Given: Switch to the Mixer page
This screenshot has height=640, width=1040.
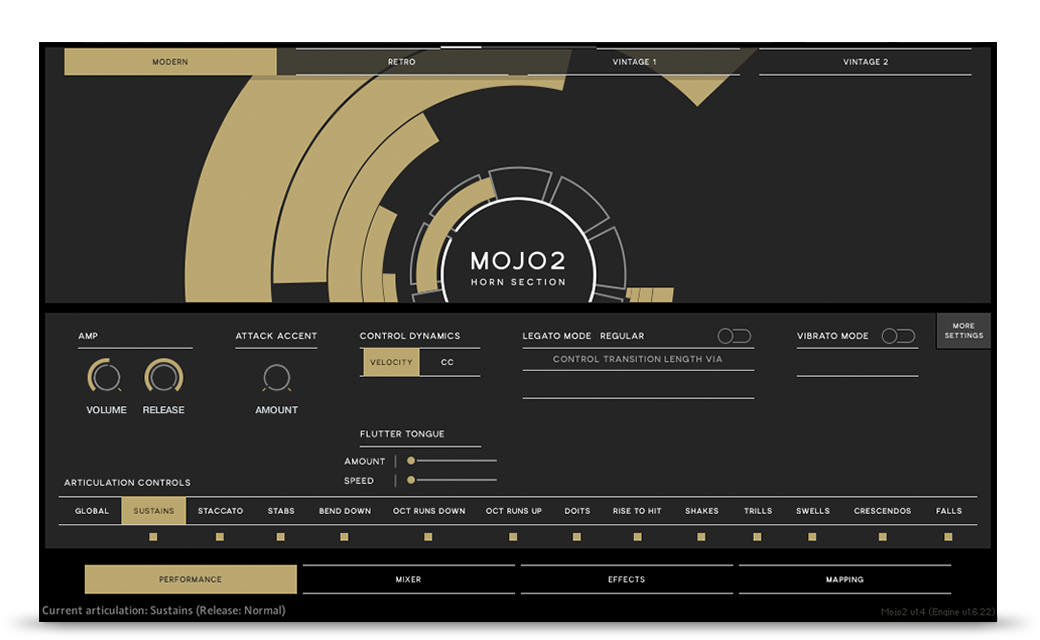Looking at the screenshot, I should coord(409,579).
